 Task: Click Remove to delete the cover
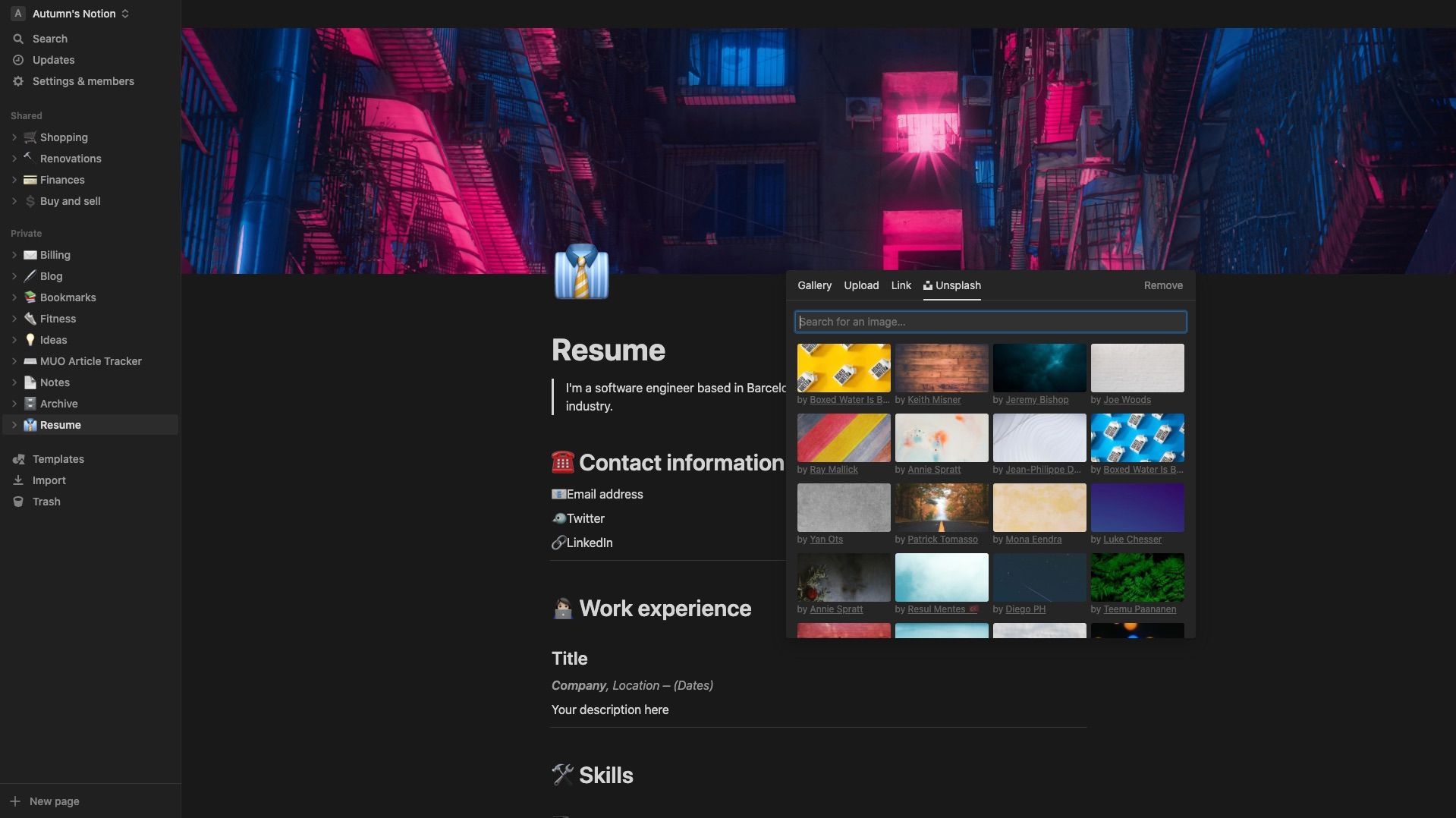click(1162, 285)
